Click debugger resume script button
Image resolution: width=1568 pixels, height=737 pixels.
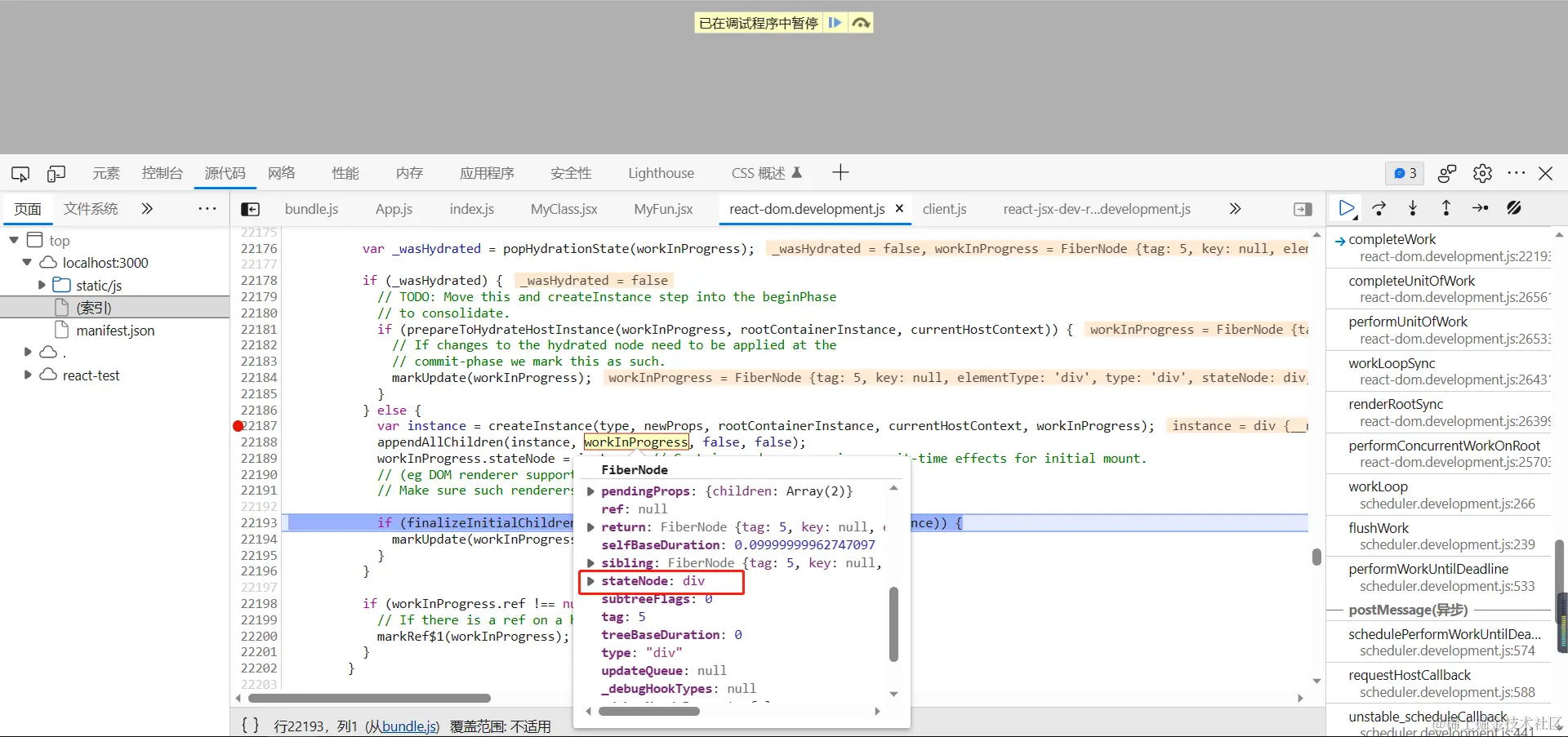coord(1347,209)
